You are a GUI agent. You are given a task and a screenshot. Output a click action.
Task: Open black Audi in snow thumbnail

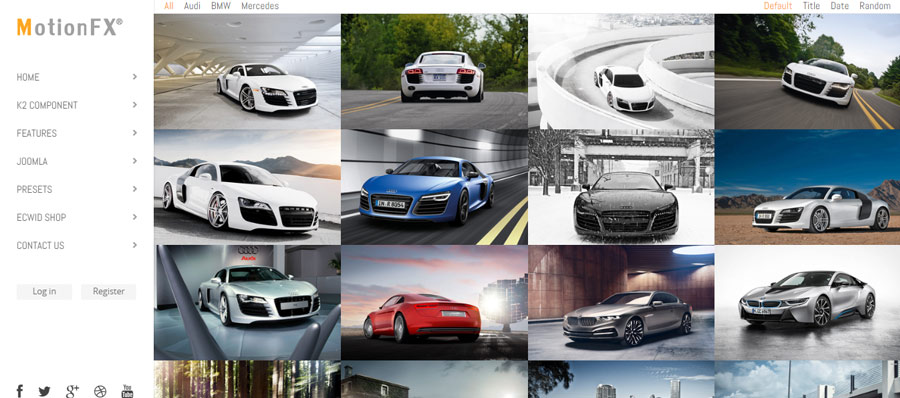[621, 187]
